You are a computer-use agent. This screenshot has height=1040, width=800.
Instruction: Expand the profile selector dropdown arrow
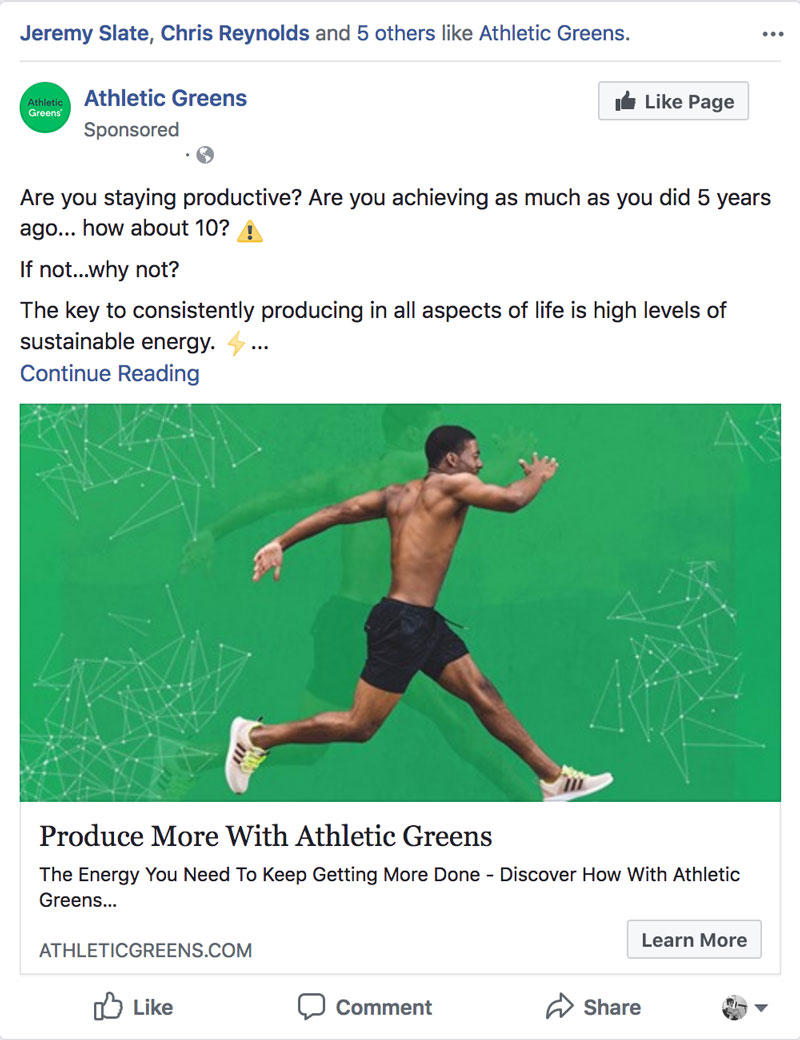[761, 1008]
